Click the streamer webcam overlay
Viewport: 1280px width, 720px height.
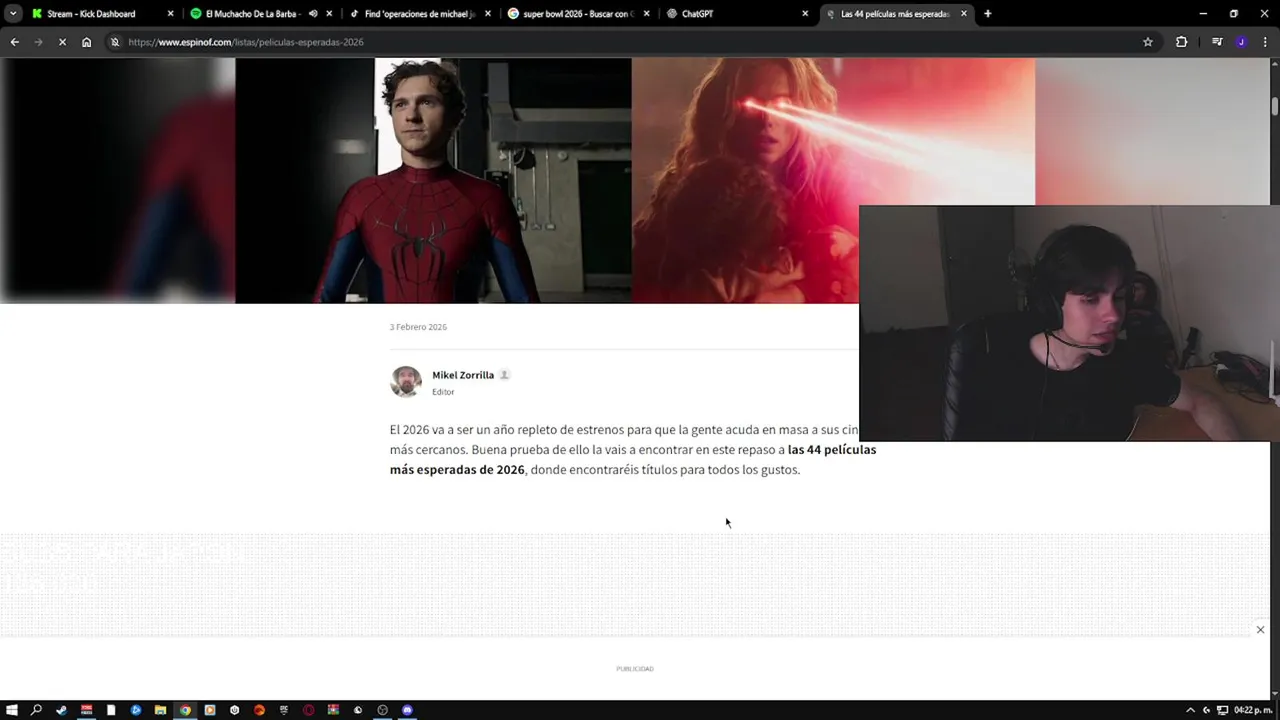click(x=1069, y=323)
